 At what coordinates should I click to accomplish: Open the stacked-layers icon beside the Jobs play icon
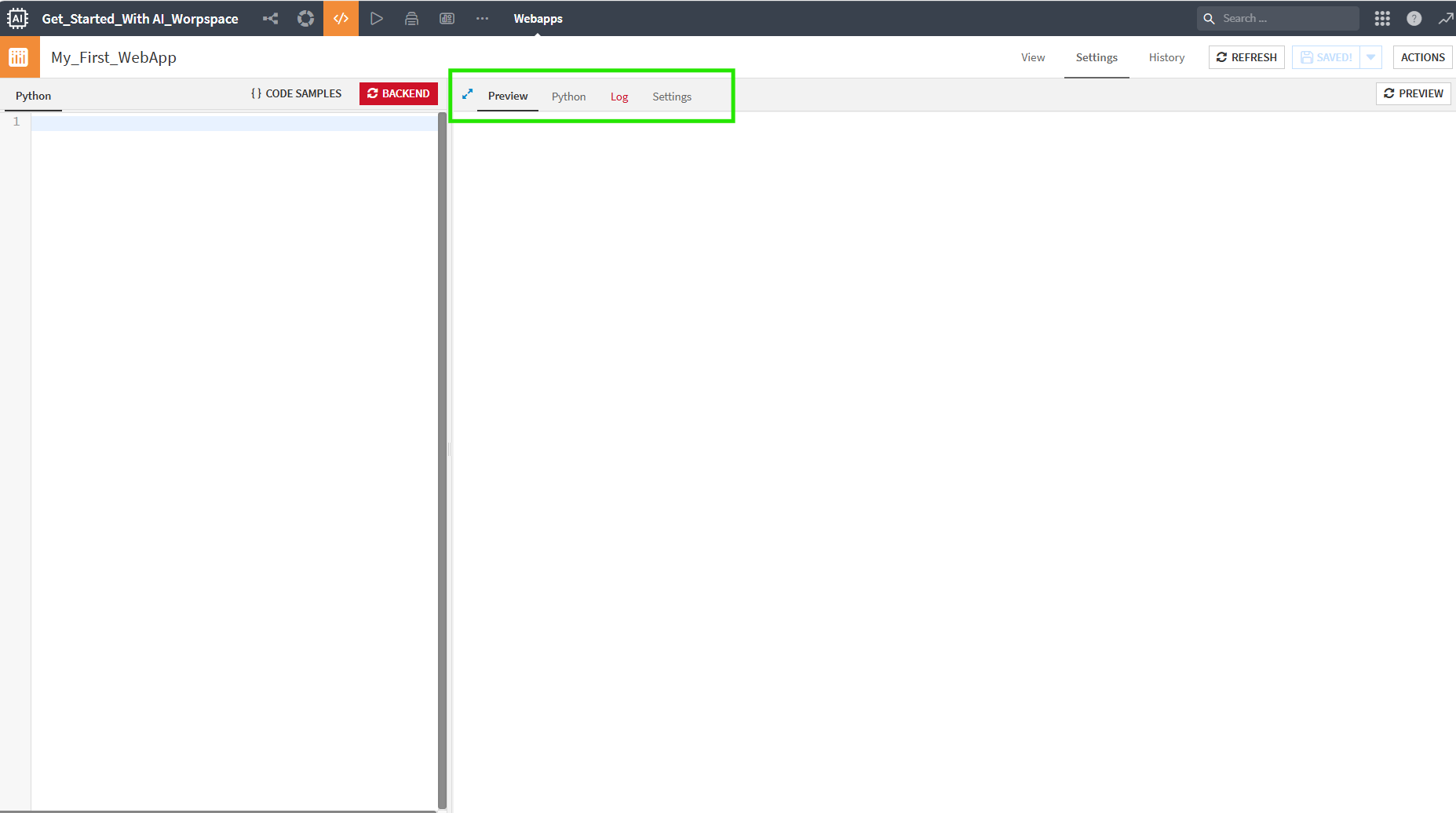pyautogui.click(x=411, y=18)
